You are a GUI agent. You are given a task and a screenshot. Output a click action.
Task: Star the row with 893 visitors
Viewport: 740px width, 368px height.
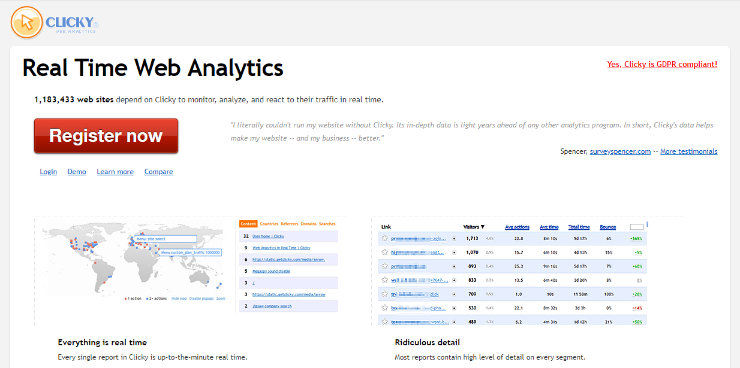point(385,267)
